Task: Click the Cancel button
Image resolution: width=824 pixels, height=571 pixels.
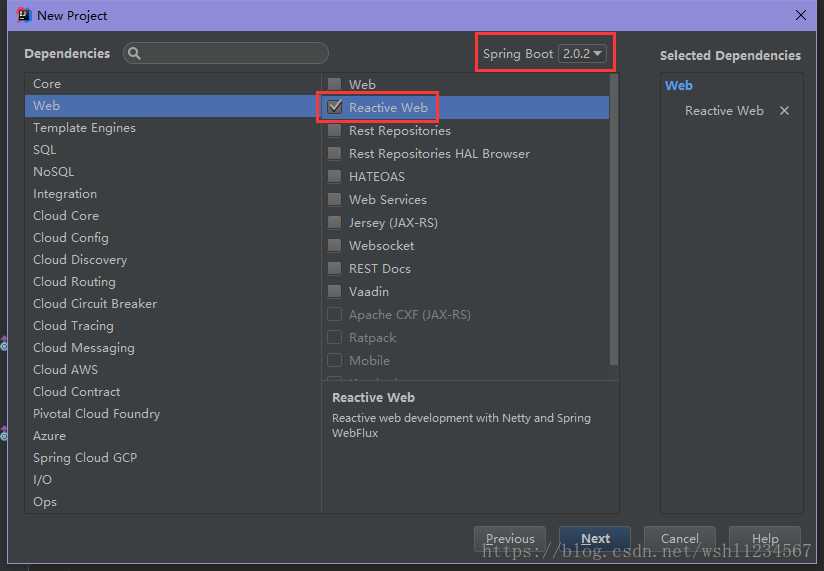Action: coord(679,539)
